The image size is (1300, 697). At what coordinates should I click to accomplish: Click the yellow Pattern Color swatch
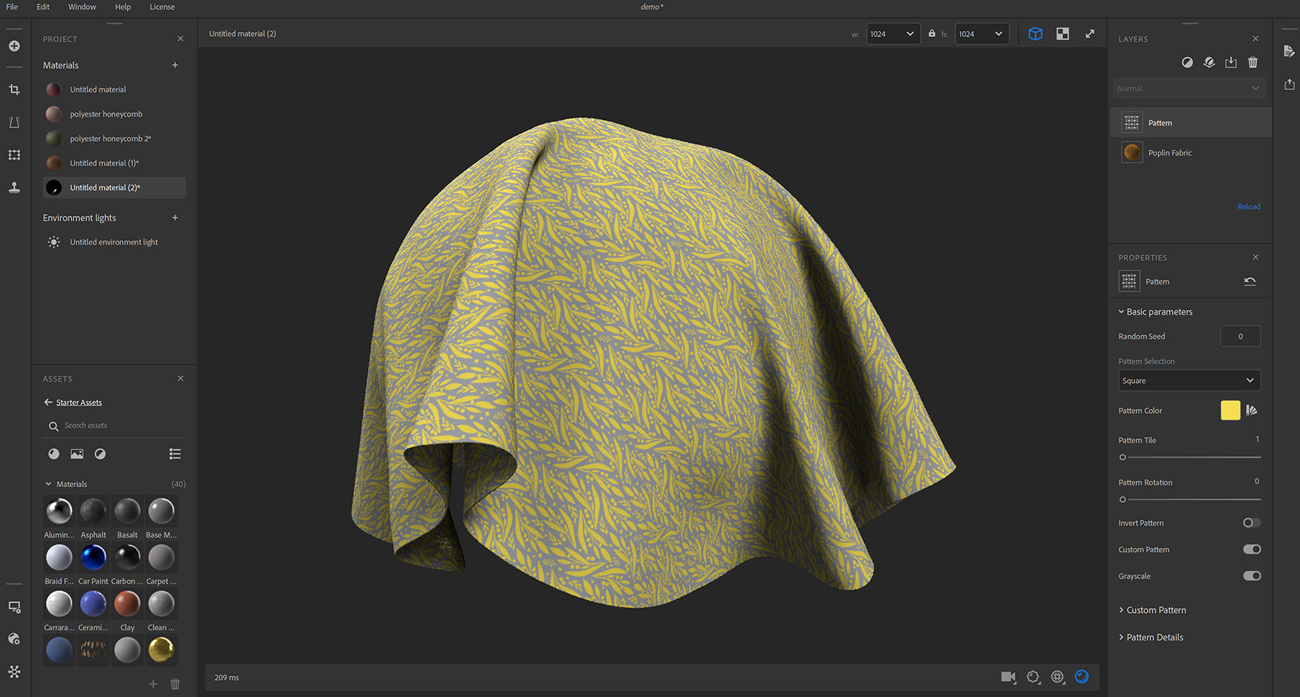point(1230,410)
